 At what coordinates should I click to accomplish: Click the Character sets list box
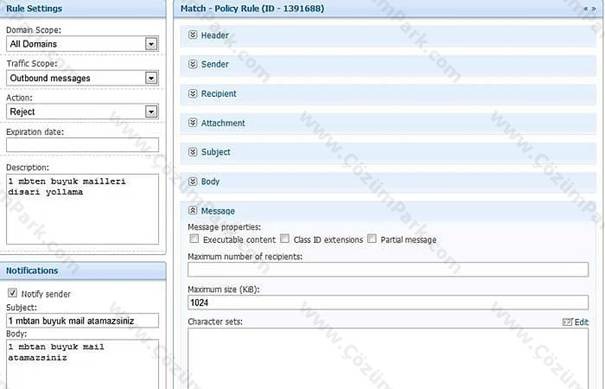(x=388, y=359)
